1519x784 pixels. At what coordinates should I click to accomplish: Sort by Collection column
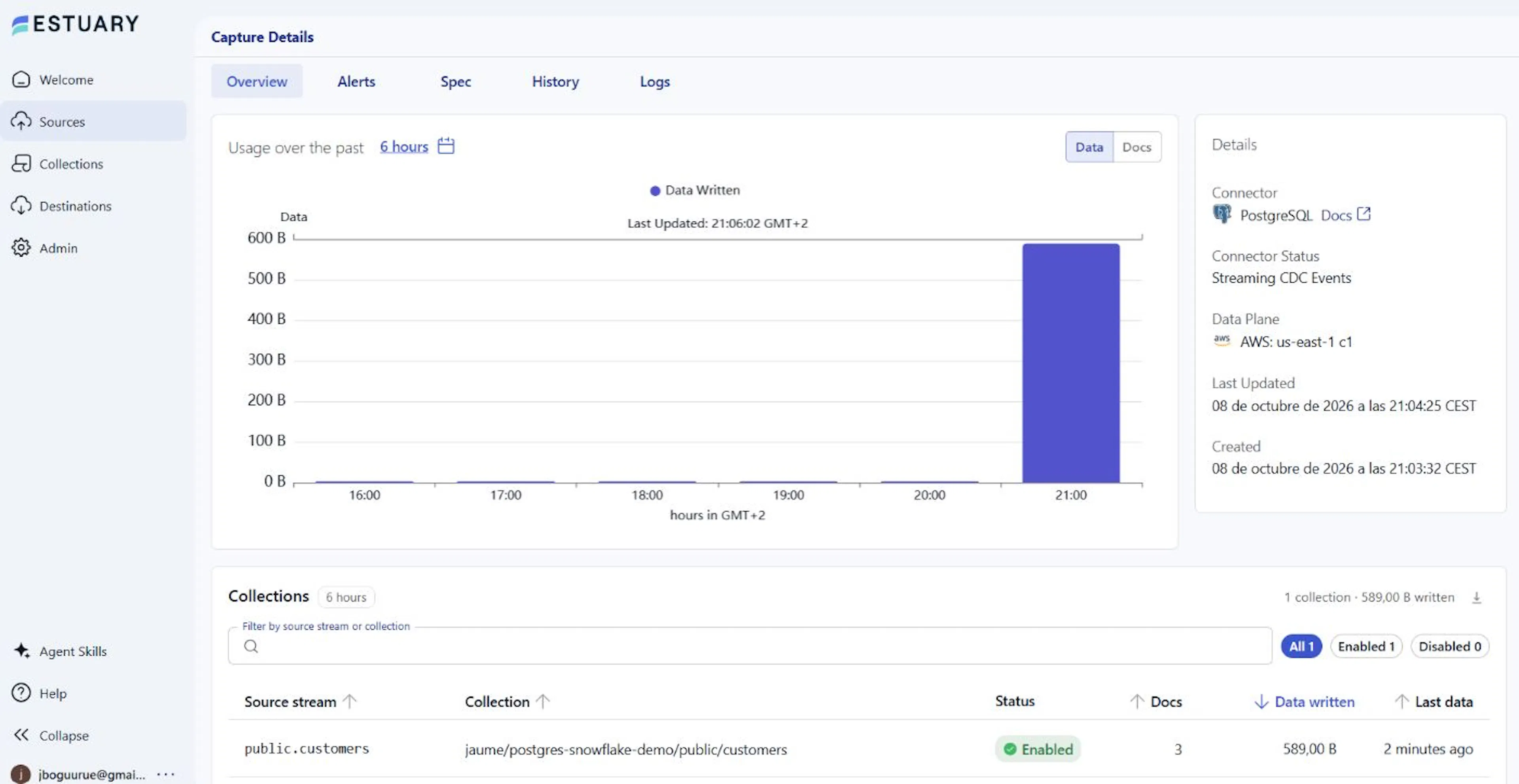507,701
